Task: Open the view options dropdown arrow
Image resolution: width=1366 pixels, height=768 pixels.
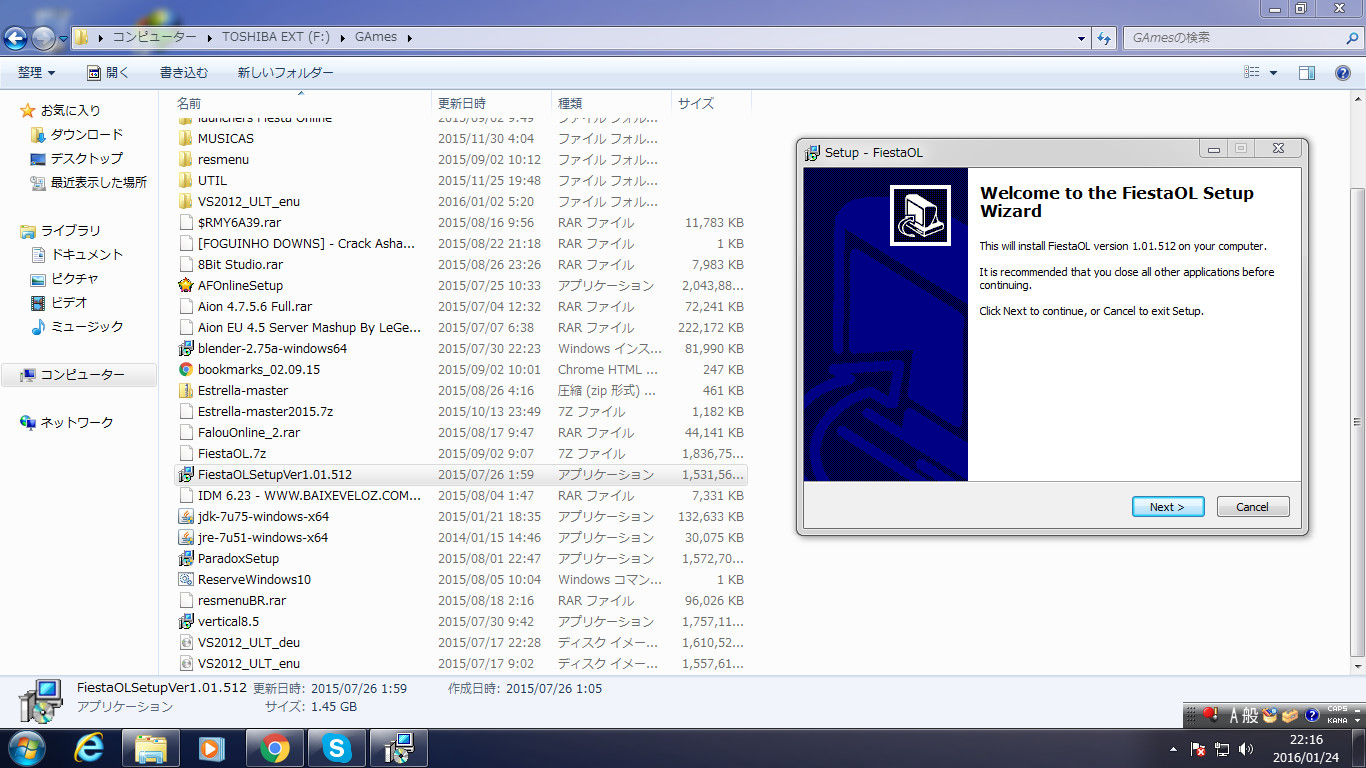Action: (1273, 72)
